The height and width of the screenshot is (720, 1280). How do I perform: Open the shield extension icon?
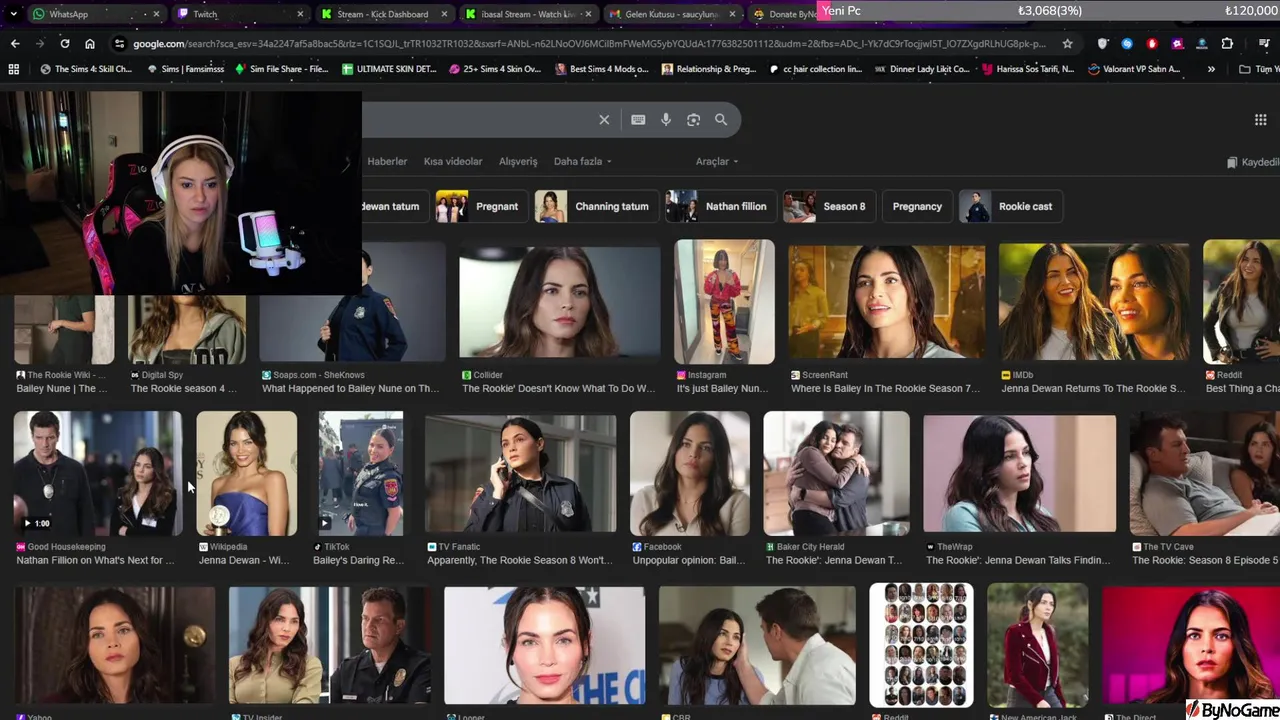[1103, 44]
